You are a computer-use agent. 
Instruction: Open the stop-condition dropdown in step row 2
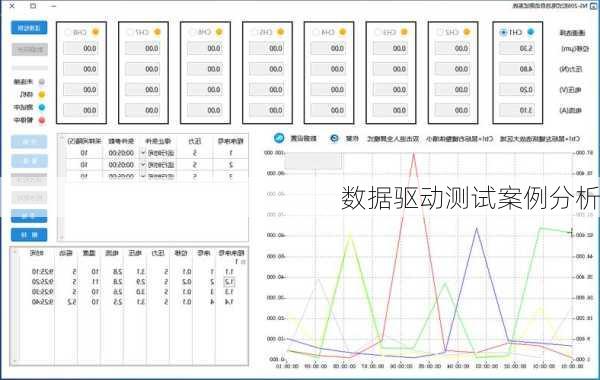tap(143, 165)
